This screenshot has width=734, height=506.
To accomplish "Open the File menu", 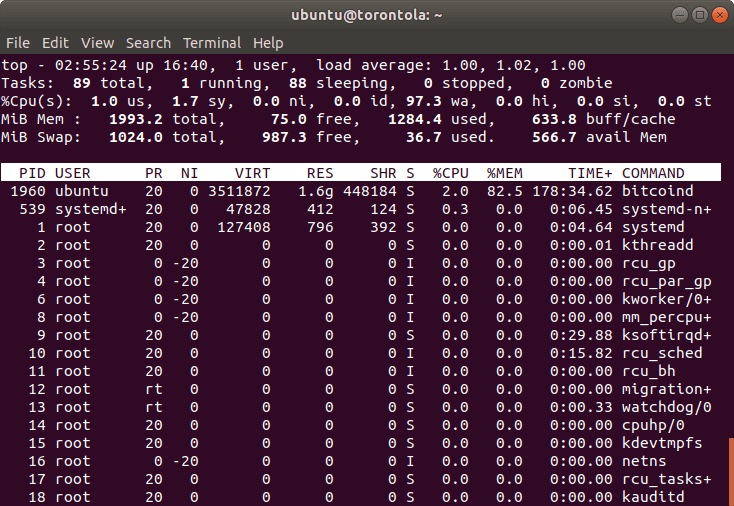I will (x=18, y=43).
